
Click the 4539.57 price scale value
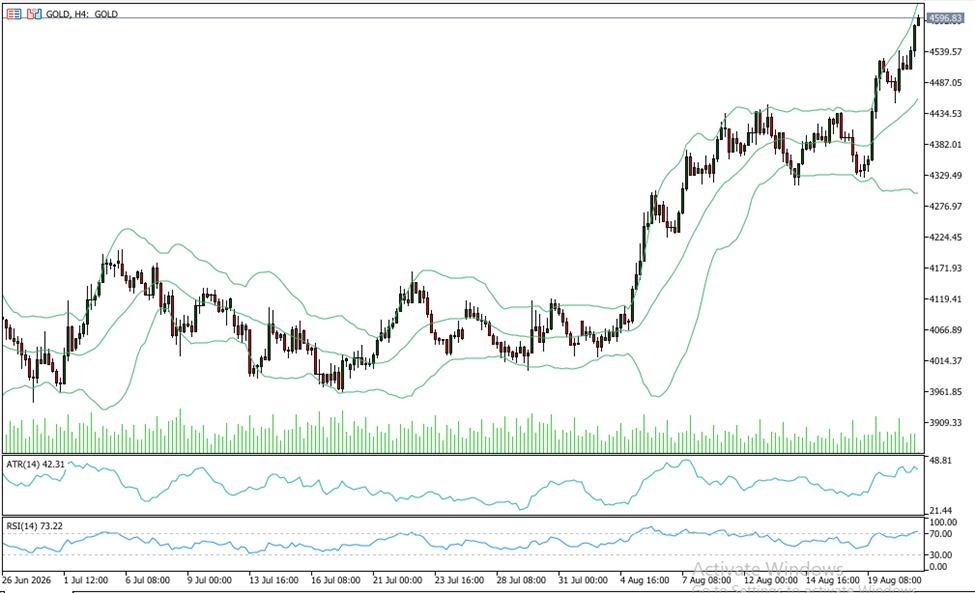[x=945, y=52]
